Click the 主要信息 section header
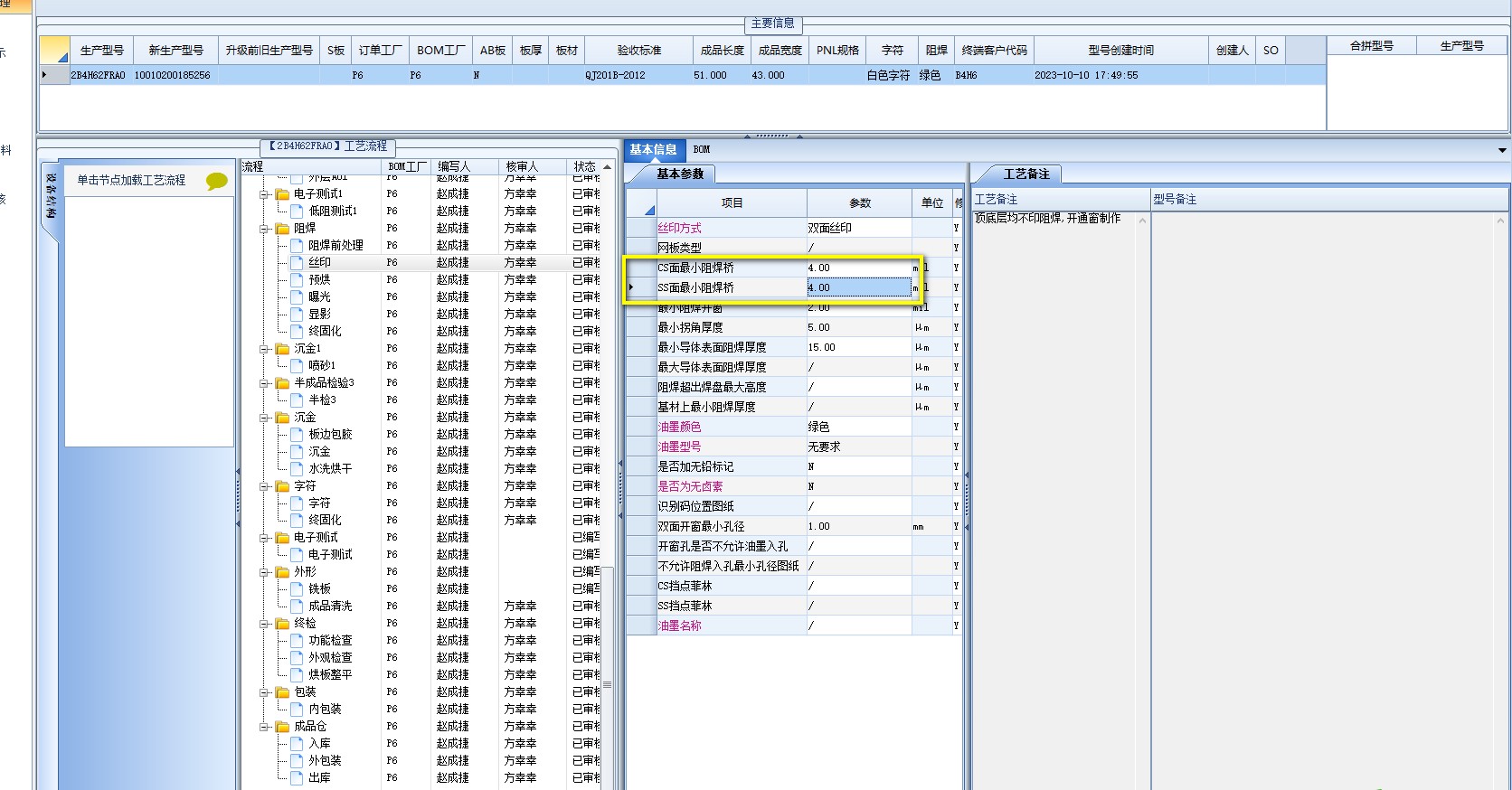Image resolution: width=1512 pixels, height=790 pixels. click(772, 24)
